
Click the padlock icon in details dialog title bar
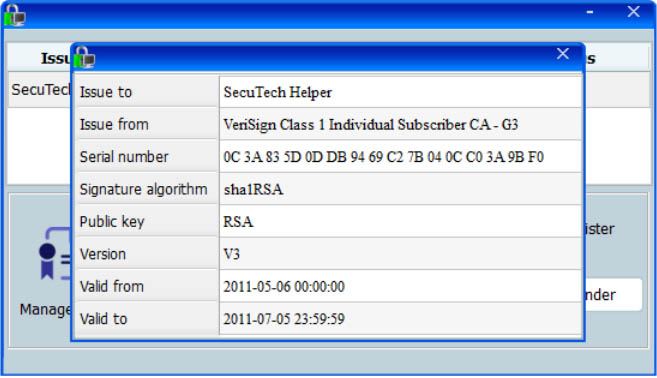[84, 57]
